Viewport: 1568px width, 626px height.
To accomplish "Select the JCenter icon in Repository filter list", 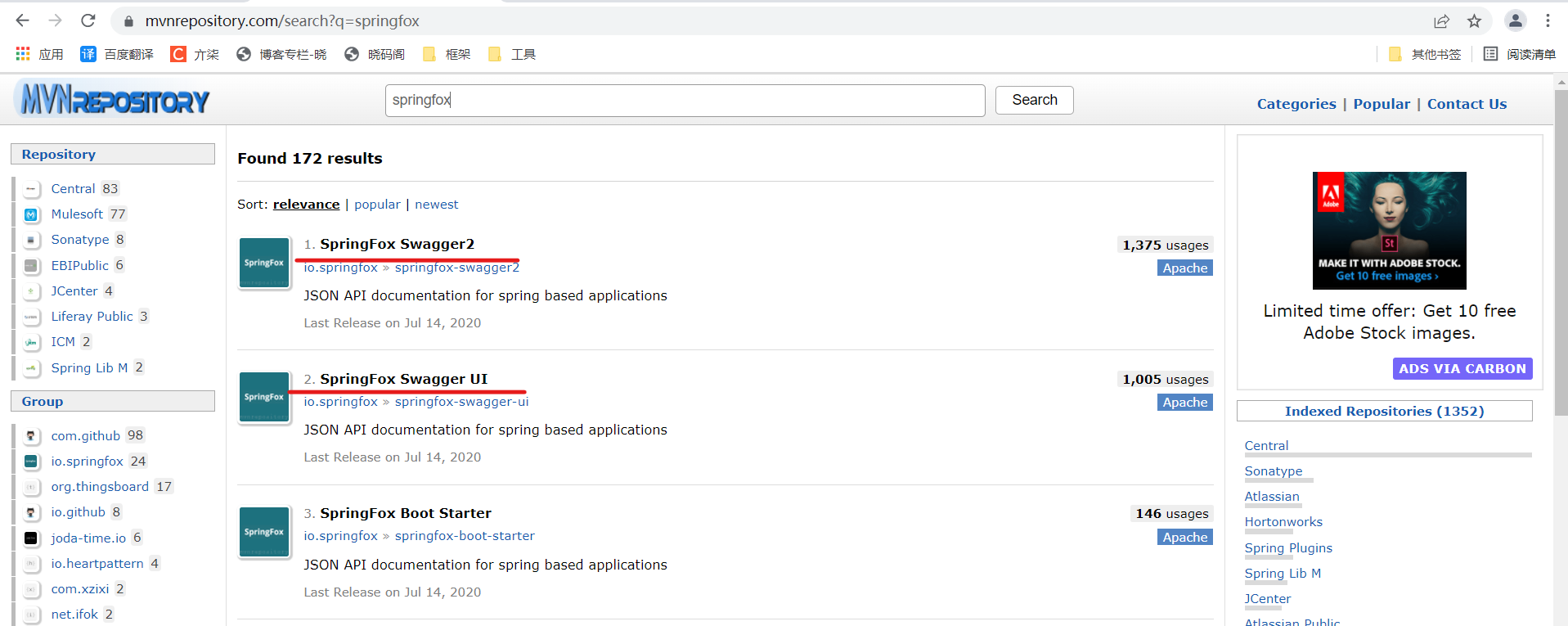I will [x=31, y=291].
